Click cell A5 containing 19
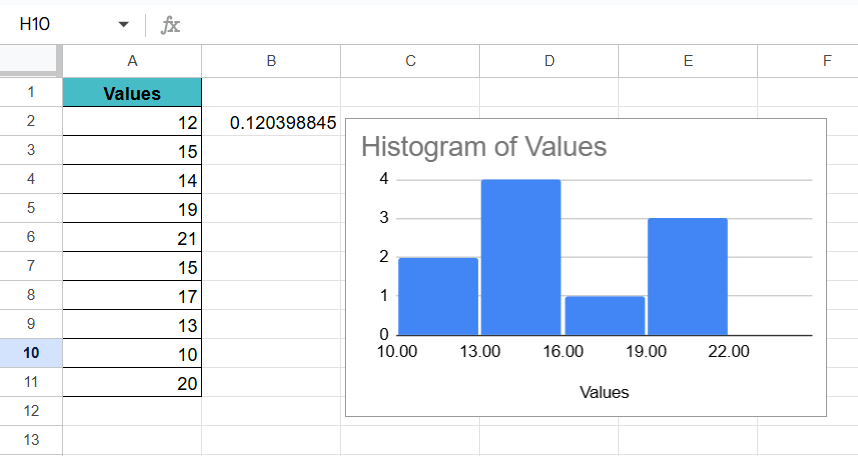The image size is (858, 456). coord(132,208)
